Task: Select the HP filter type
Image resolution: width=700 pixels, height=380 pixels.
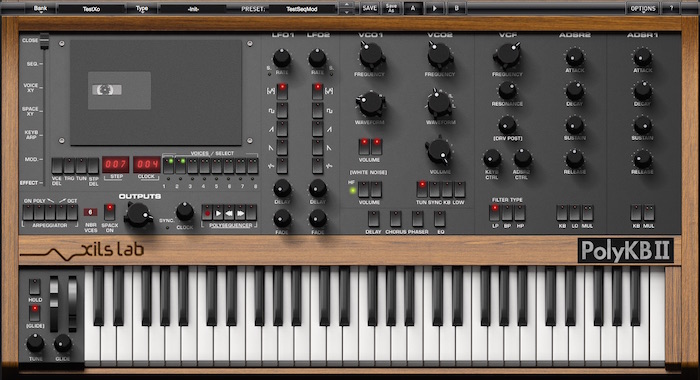Action: click(x=520, y=213)
